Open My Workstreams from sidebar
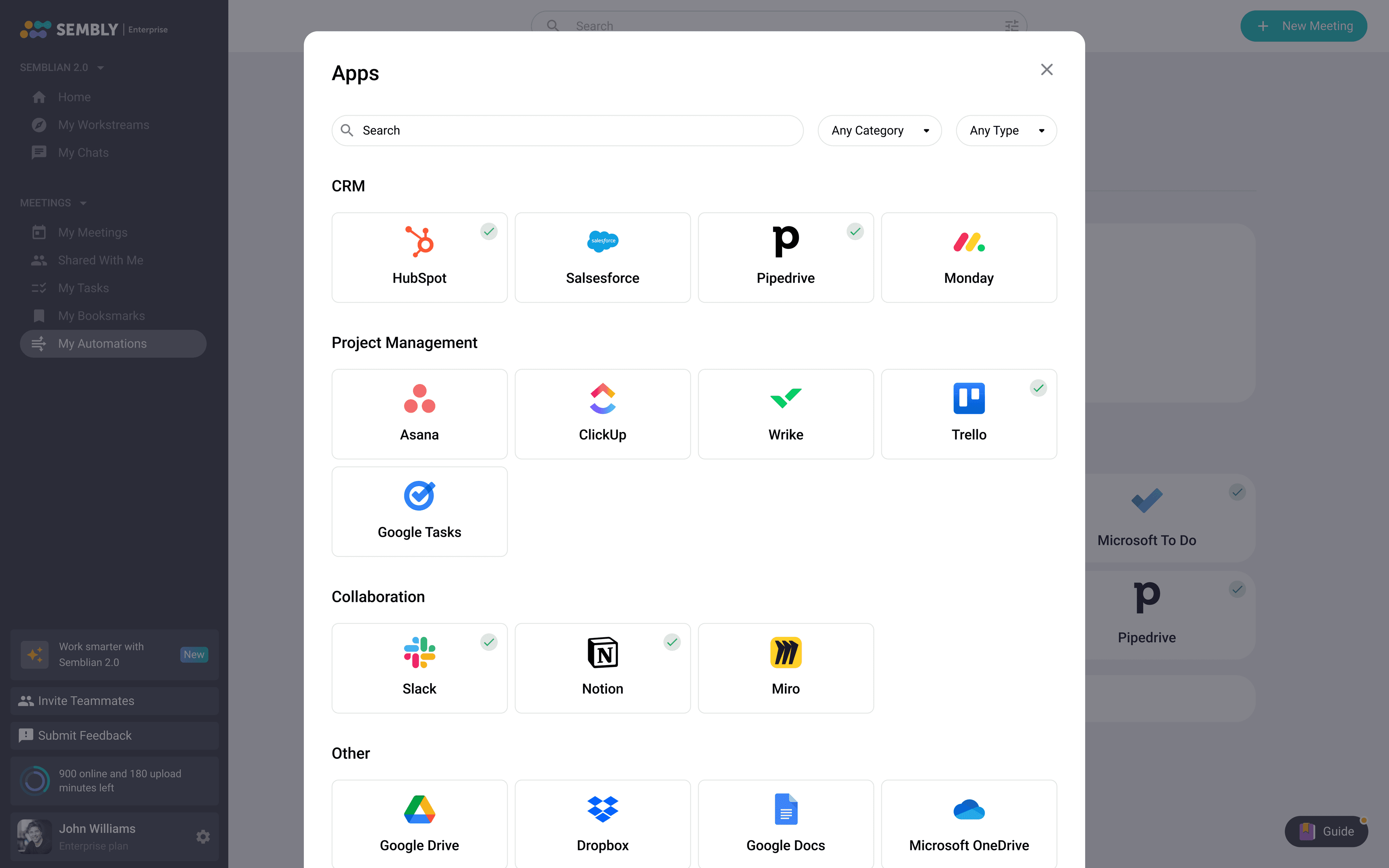The image size is (1389, 868). point(103,125)
